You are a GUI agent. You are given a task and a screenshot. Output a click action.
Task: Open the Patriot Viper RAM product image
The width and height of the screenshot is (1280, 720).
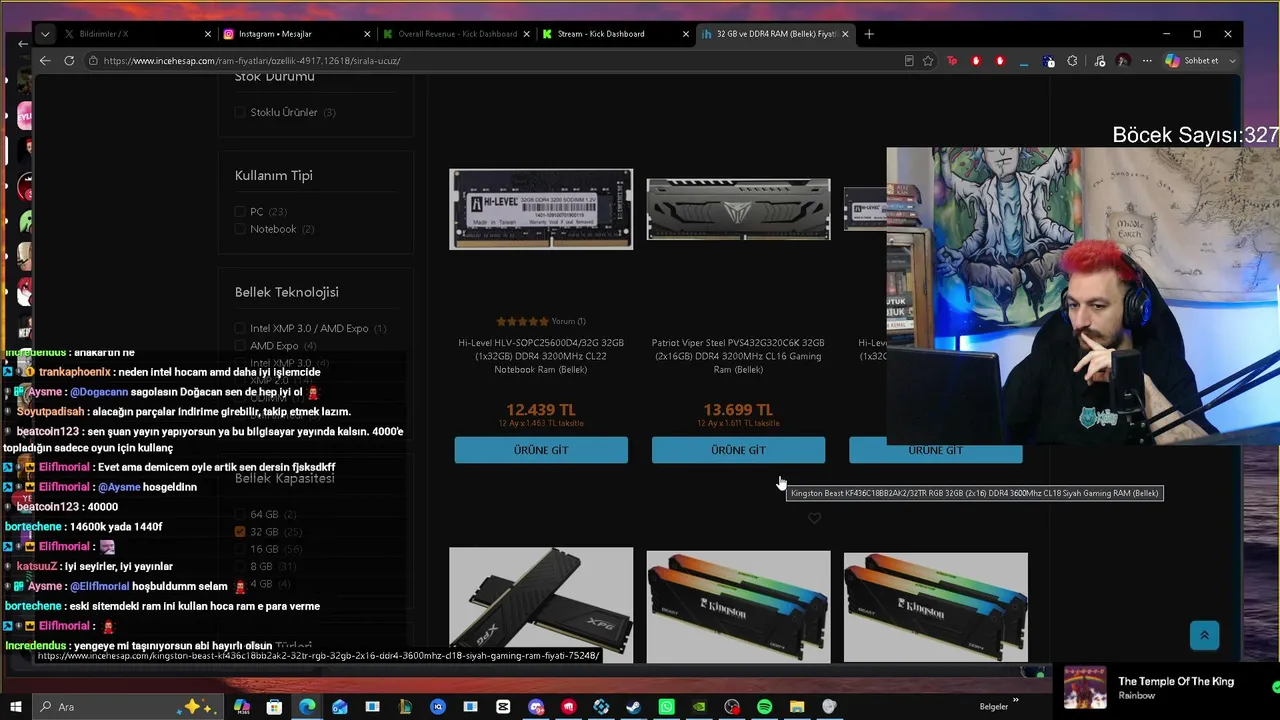click(x=738, y=209)
